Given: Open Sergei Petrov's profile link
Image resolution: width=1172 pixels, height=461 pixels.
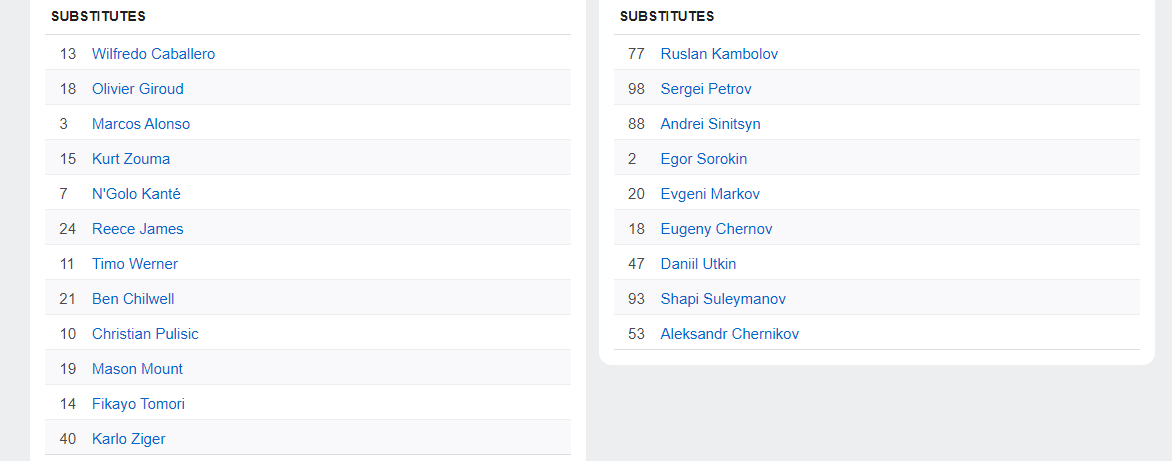Looking at the screenshot, I should pyautogui.click(x=706, y=89).
